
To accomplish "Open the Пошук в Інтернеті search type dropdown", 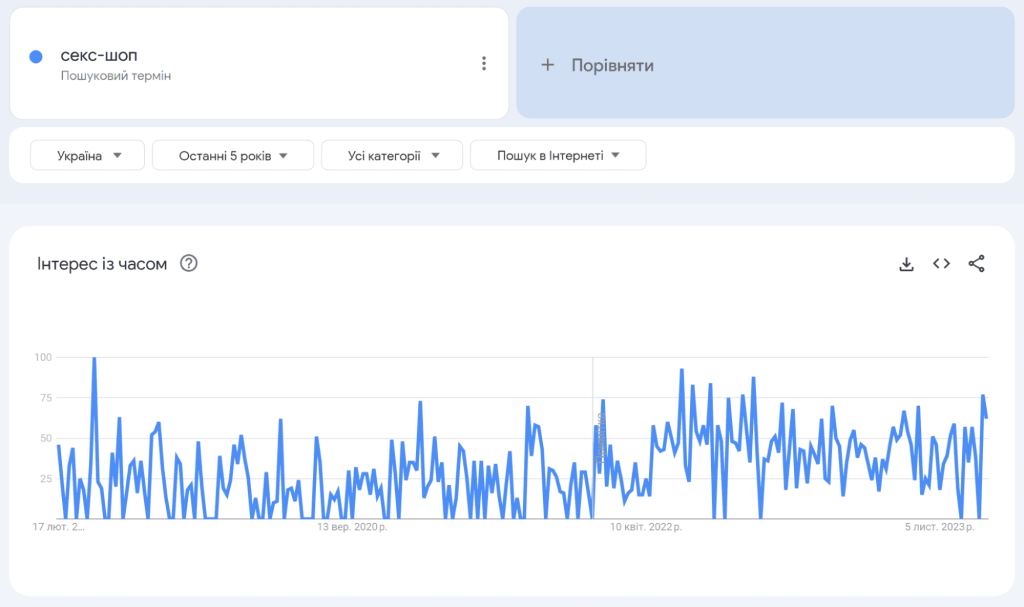I will [558, 156].
